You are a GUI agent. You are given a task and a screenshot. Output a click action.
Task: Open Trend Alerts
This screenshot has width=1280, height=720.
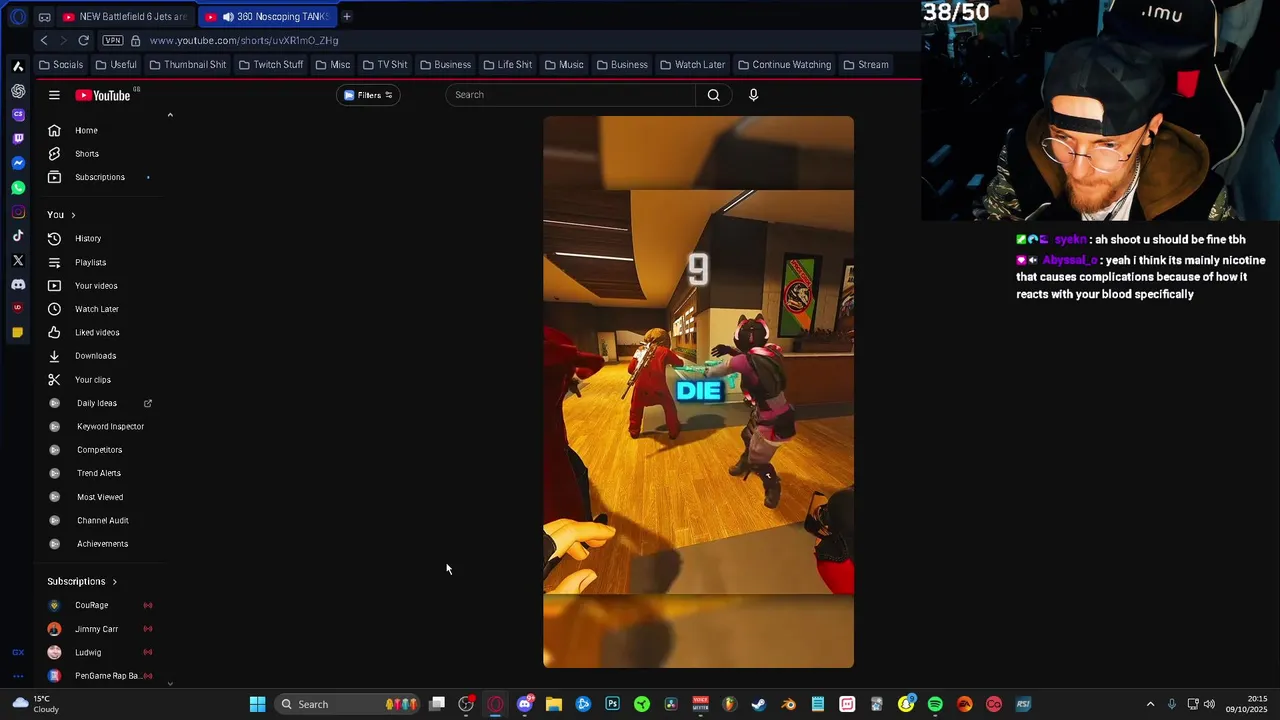(98, 473)
